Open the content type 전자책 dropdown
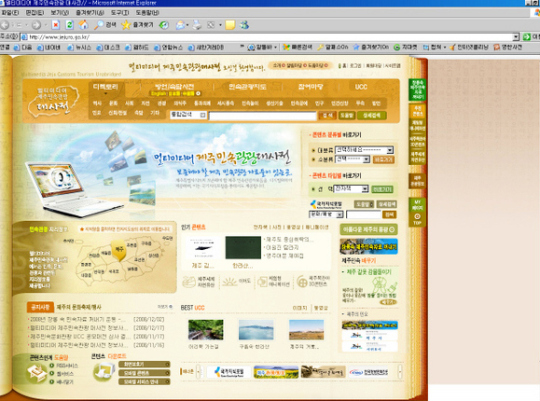The height and width of the screenshot is (401, 540). click(x=351, y=189)
